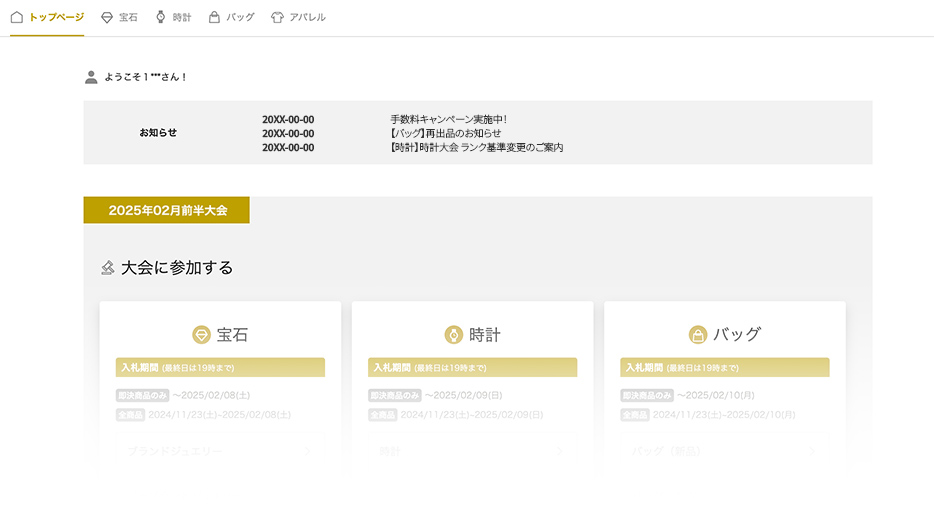Screen dimensions: 934x532
Task: Click the gold jewelry icon on 宝石 card
Action: (201, 335)
